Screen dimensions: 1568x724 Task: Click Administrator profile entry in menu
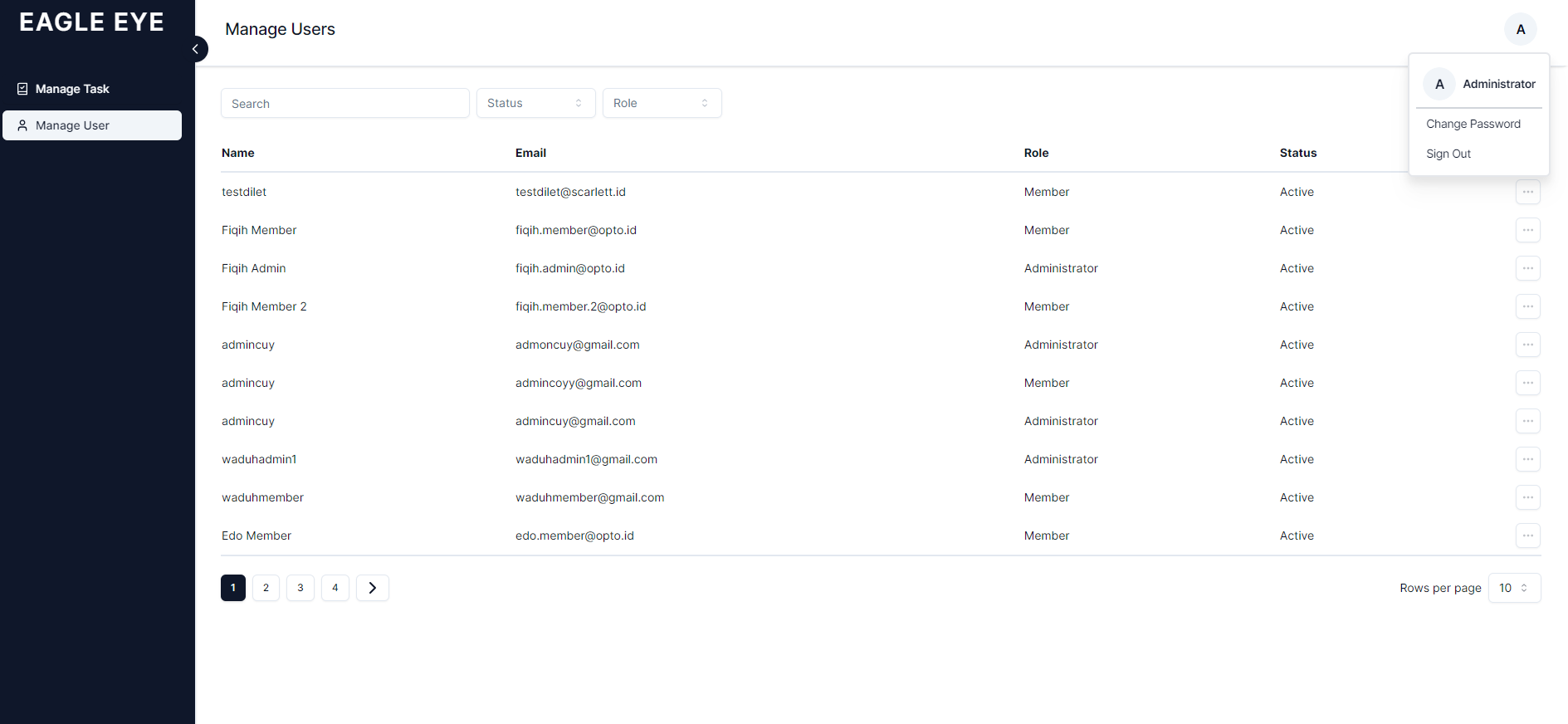(x=1479, y=84)
